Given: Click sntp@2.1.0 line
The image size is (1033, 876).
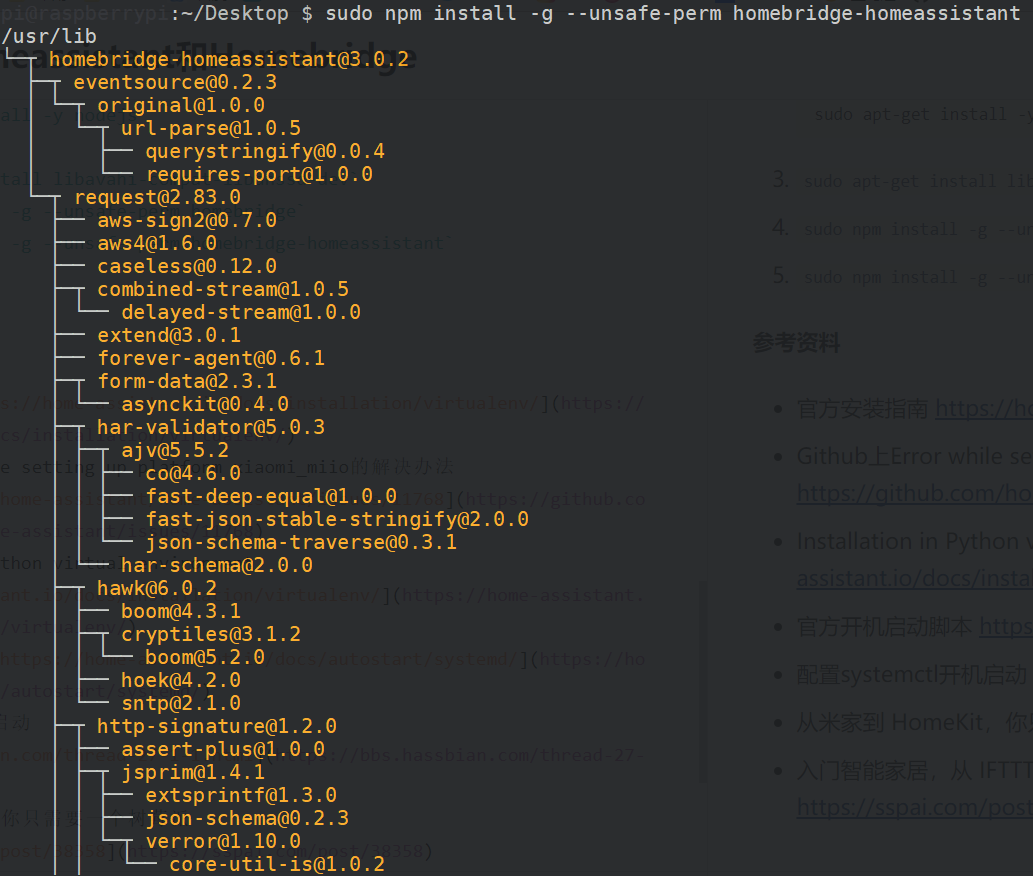Looking at the screenshot, I should tap(181, 703).
